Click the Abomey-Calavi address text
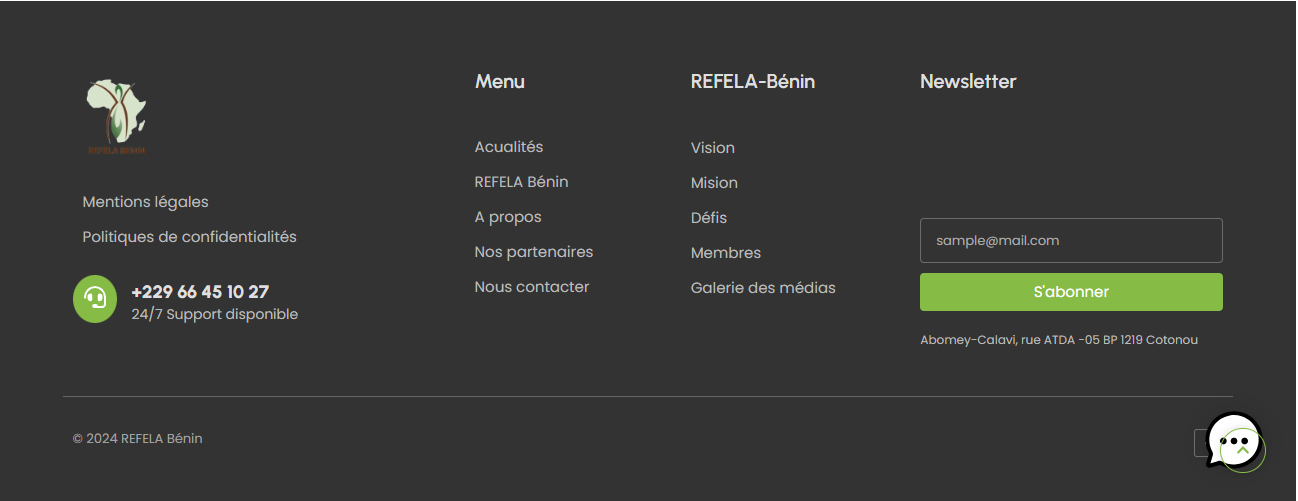The width and height of the screenshot is (1298, 501). (1058, 340)
